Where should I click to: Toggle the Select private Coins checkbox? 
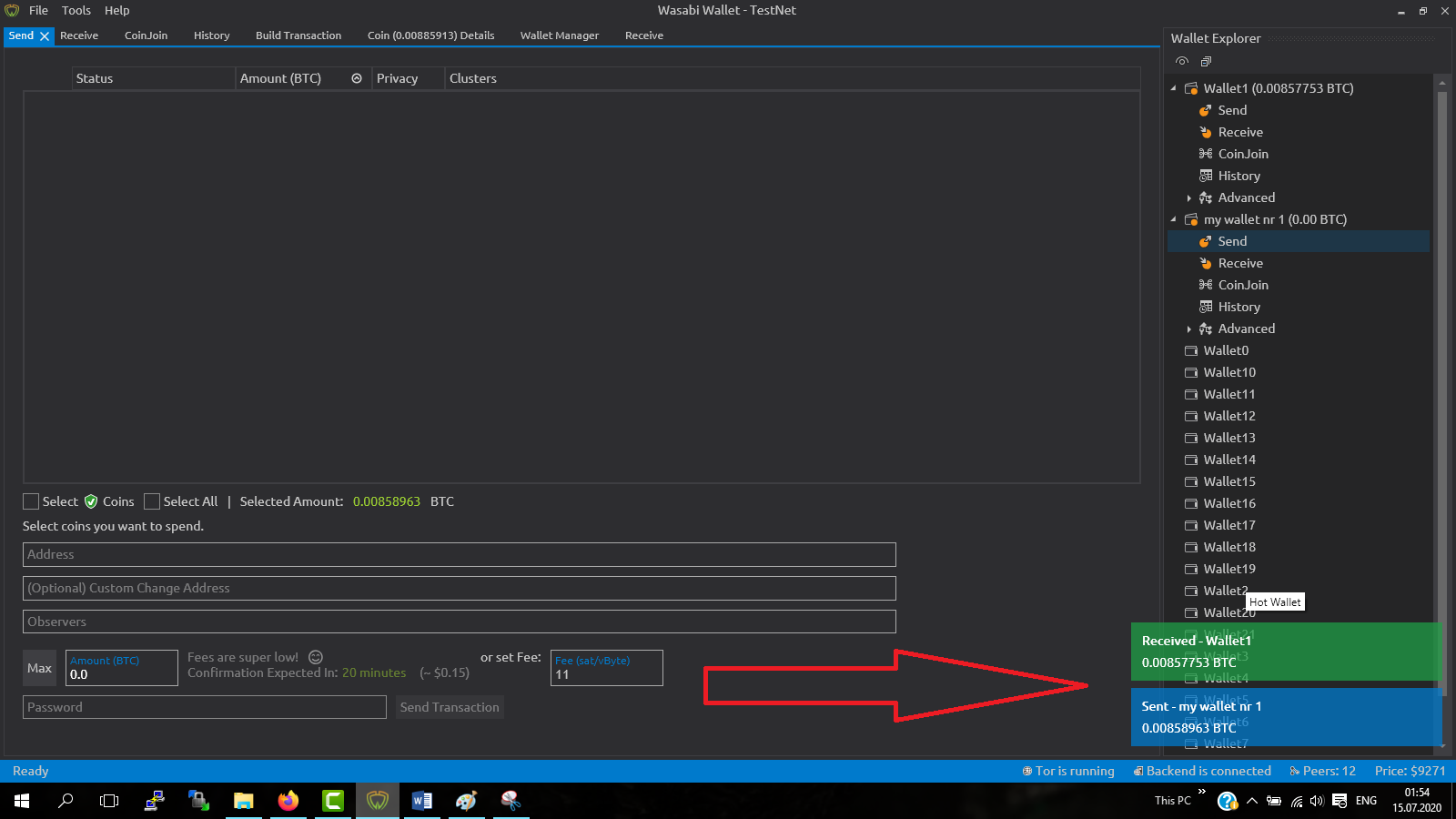31,501
